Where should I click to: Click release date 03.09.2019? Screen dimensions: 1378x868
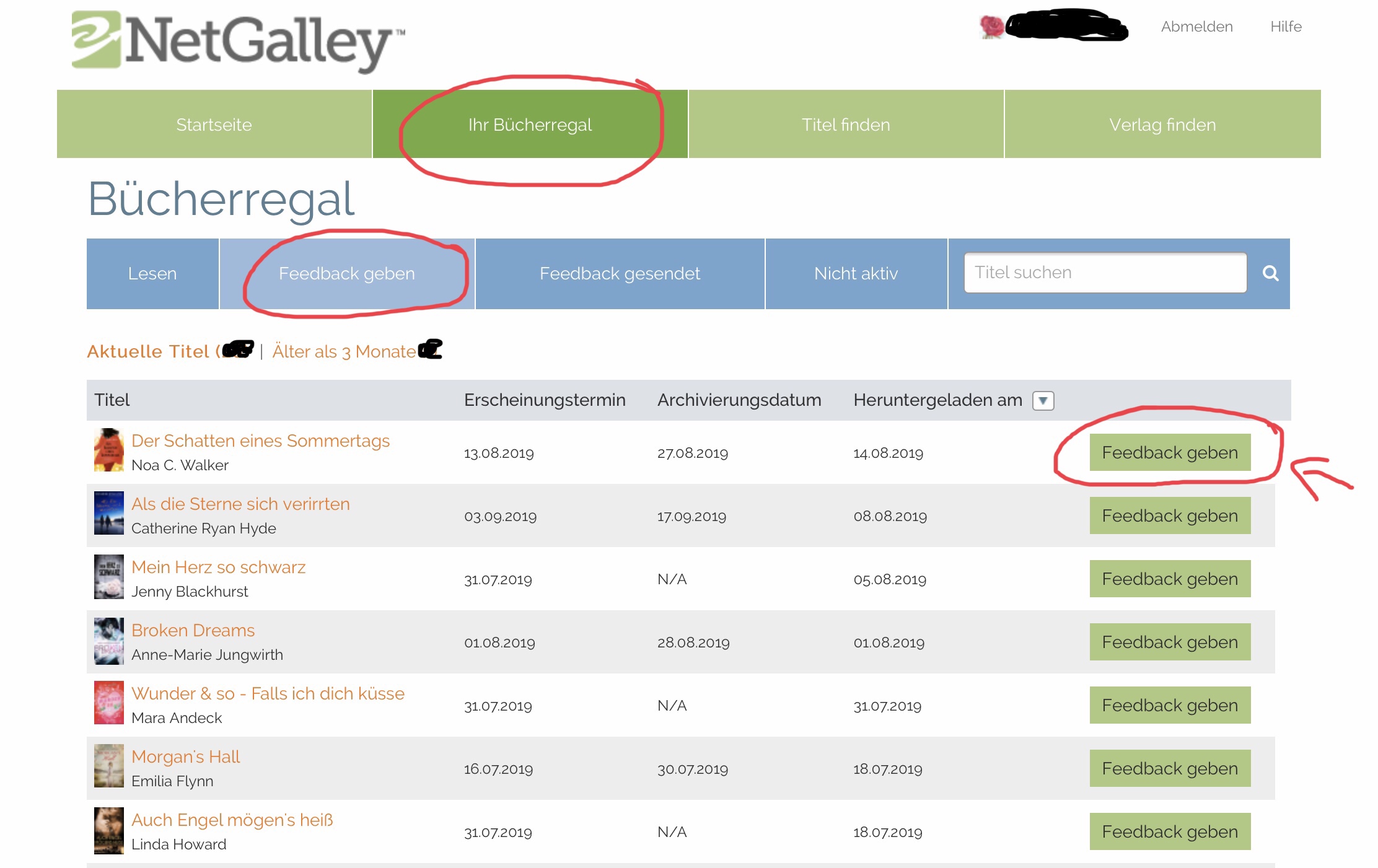500,516
